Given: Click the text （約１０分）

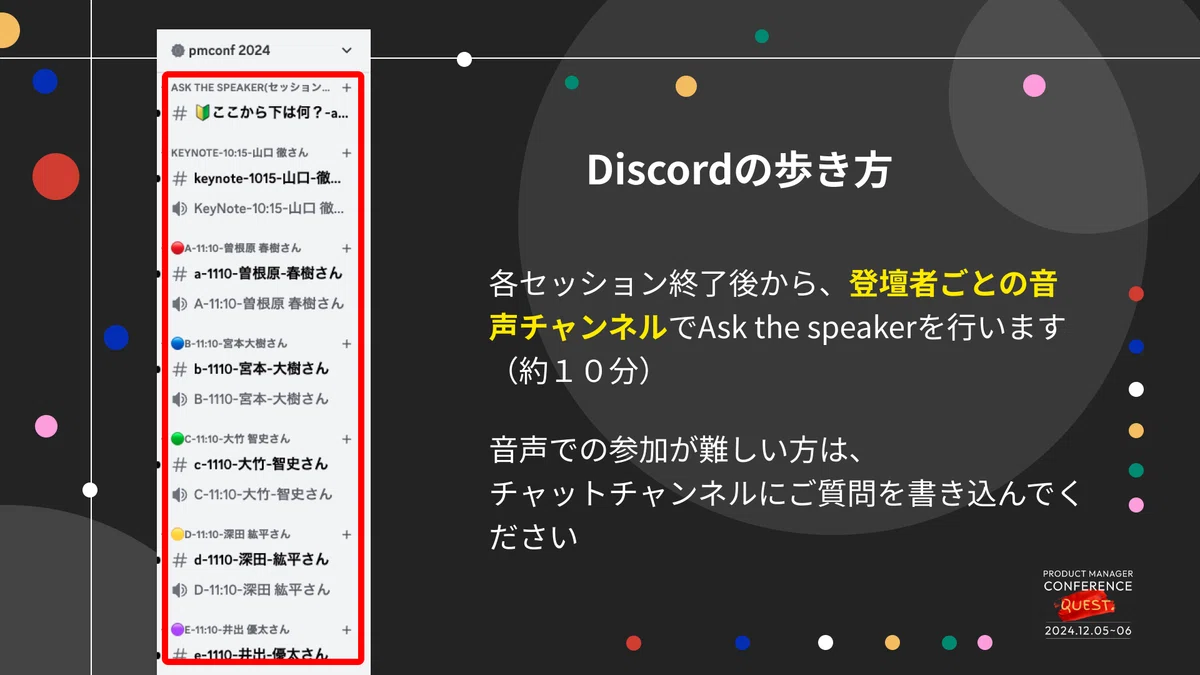Looking at the screenshot, I should click(578, 371).
